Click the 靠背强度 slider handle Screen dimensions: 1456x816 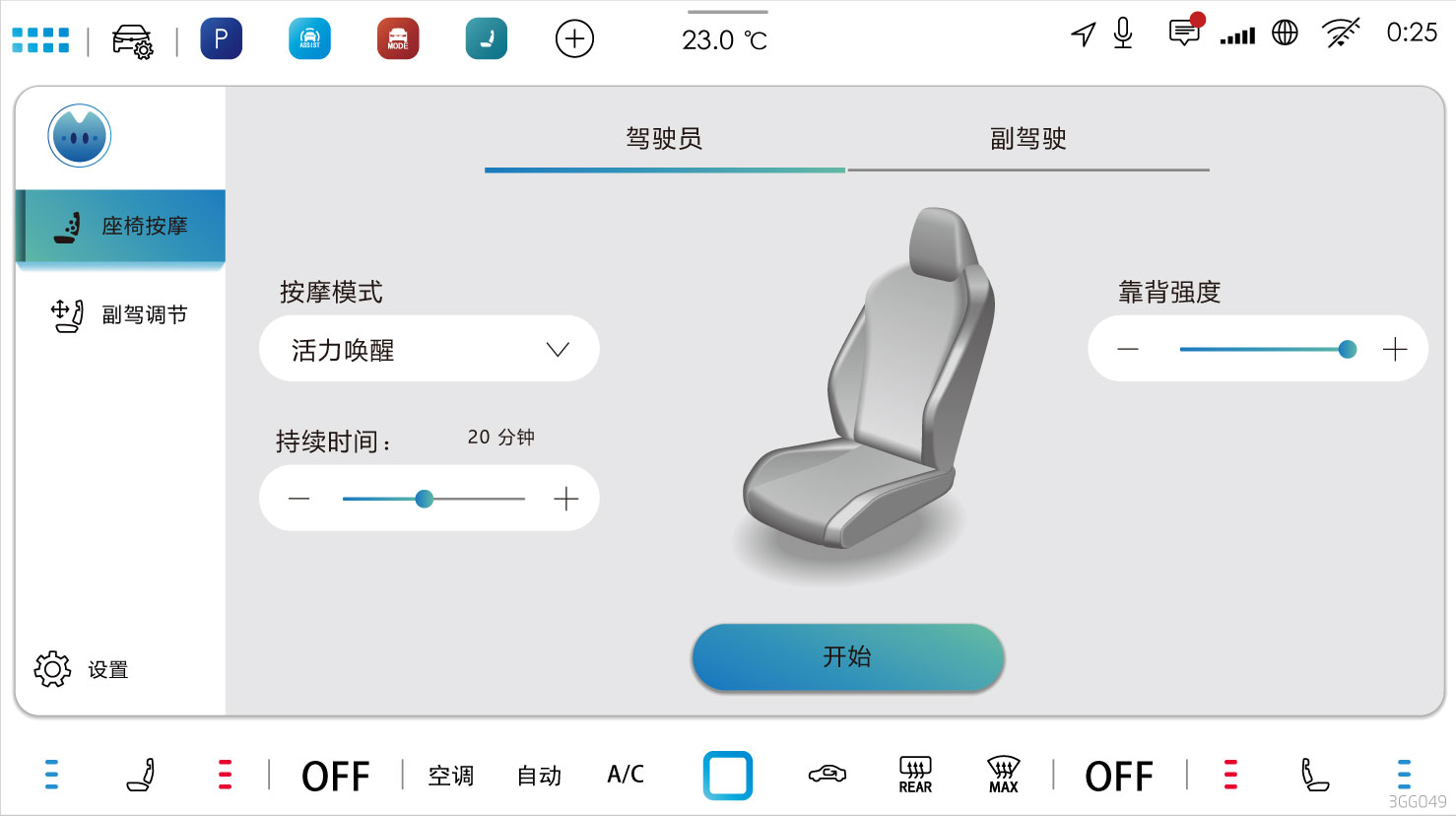tap(1348, 349)
